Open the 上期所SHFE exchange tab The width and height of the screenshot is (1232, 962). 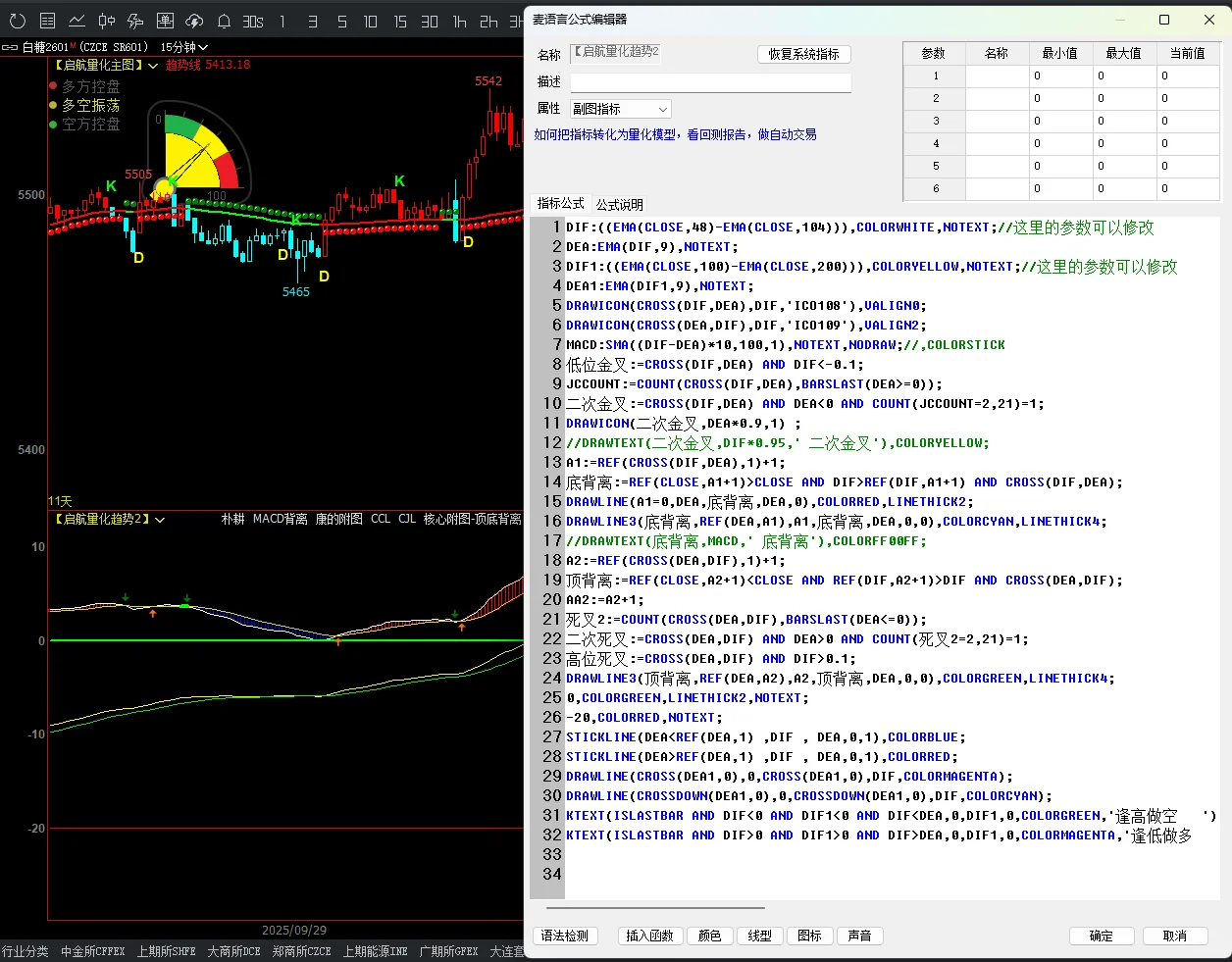[166, 951]
